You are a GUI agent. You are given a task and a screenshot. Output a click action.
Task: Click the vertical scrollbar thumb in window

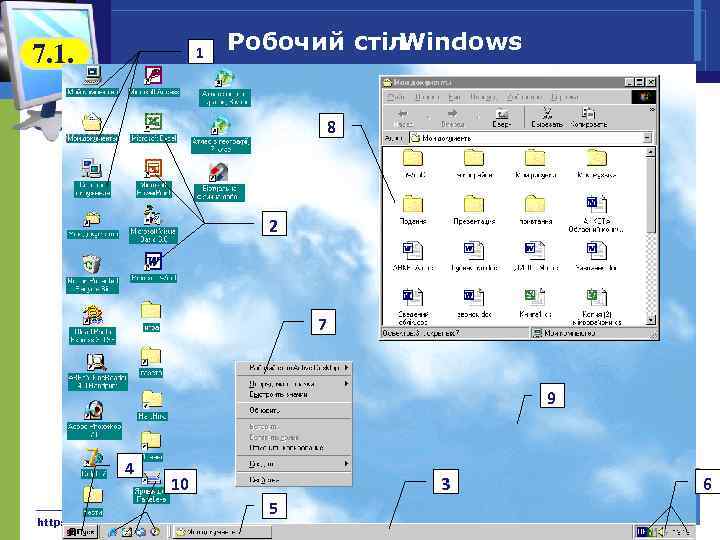tap(650, 195)
